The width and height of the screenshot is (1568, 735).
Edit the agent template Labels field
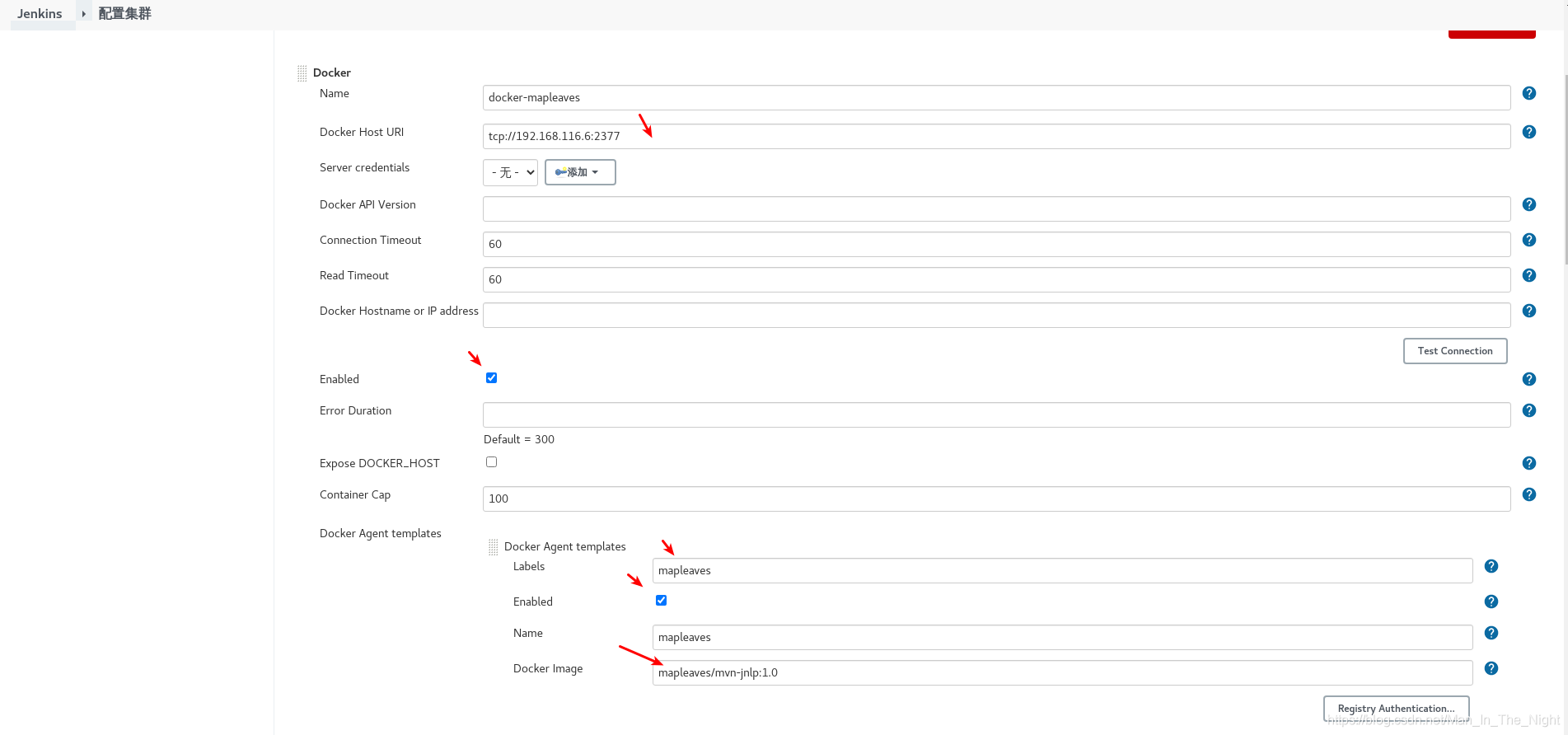click(x=1062, y=570)
